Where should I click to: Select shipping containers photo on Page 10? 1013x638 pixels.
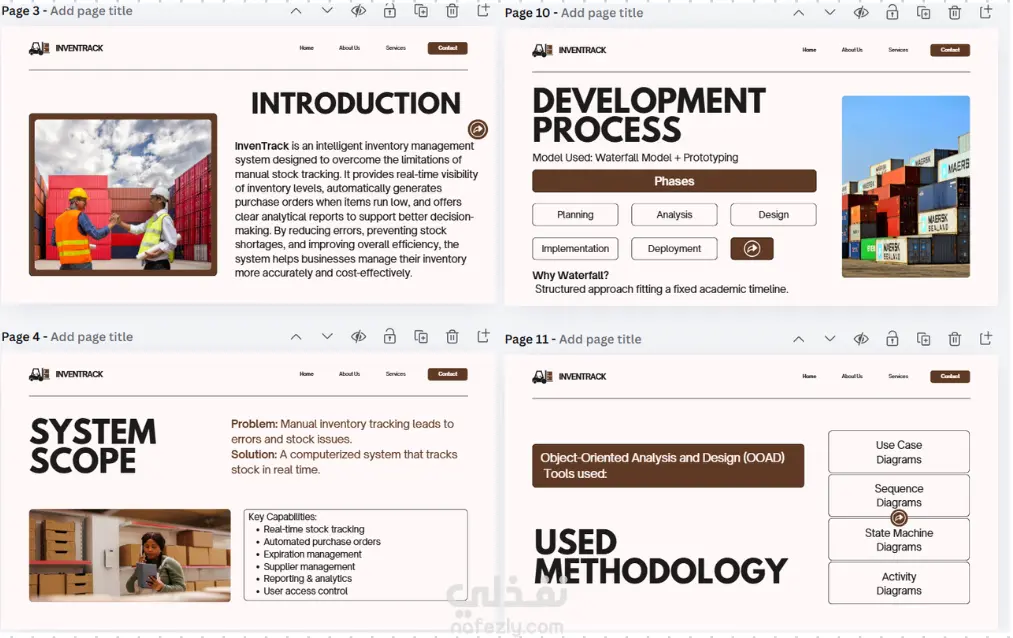(906, 187)
